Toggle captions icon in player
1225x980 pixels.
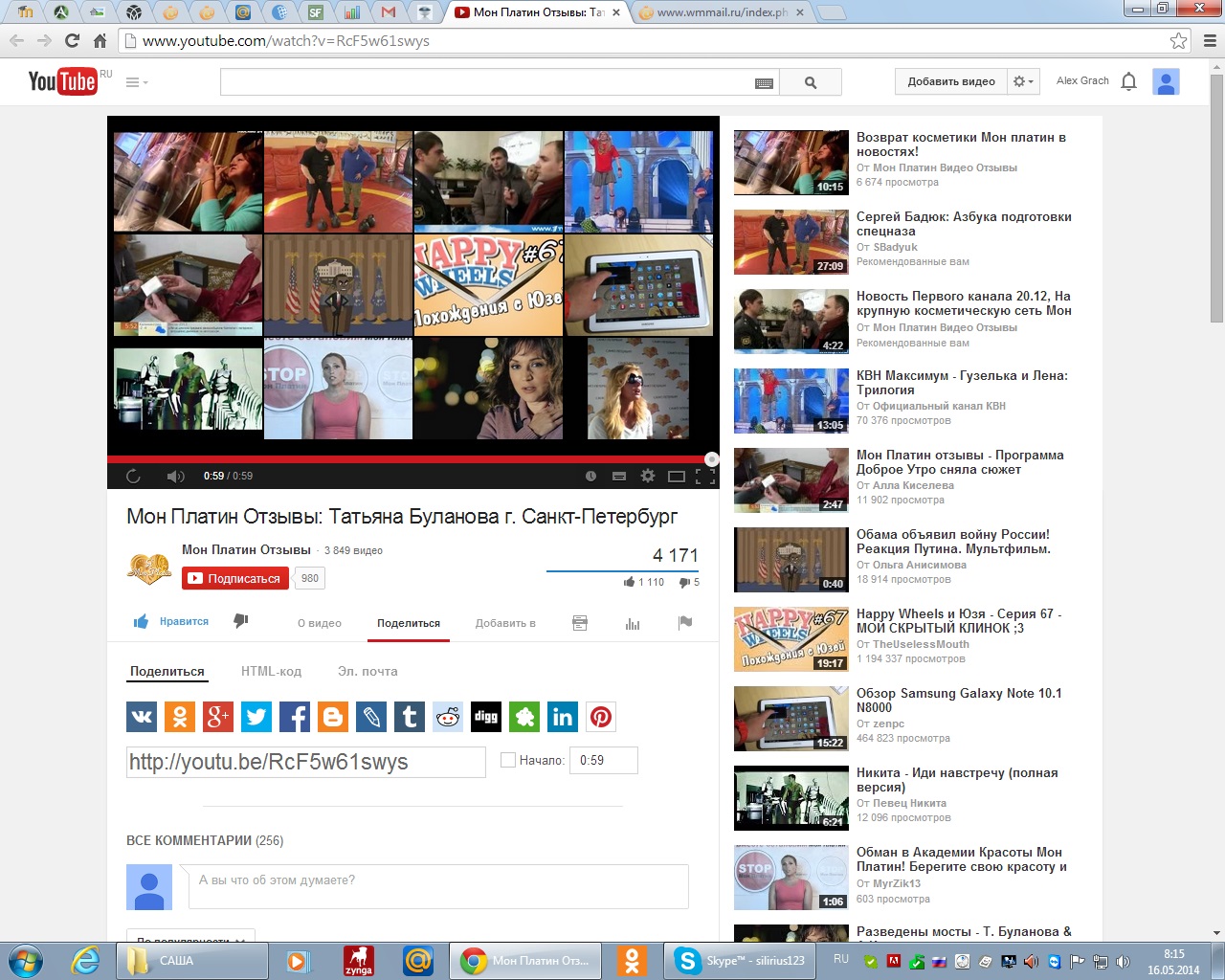pyautogui.click(x=619, y=476)
